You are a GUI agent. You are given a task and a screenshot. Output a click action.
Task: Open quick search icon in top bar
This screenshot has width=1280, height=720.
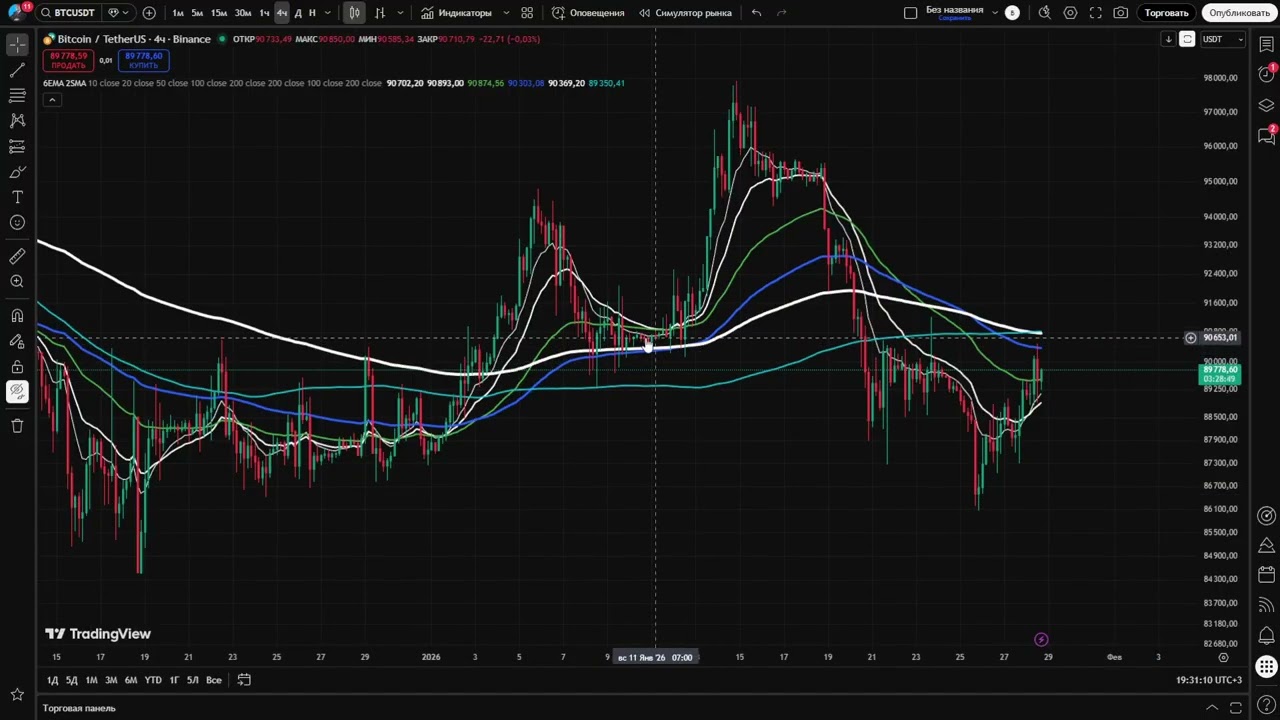tap(1045, 13)
